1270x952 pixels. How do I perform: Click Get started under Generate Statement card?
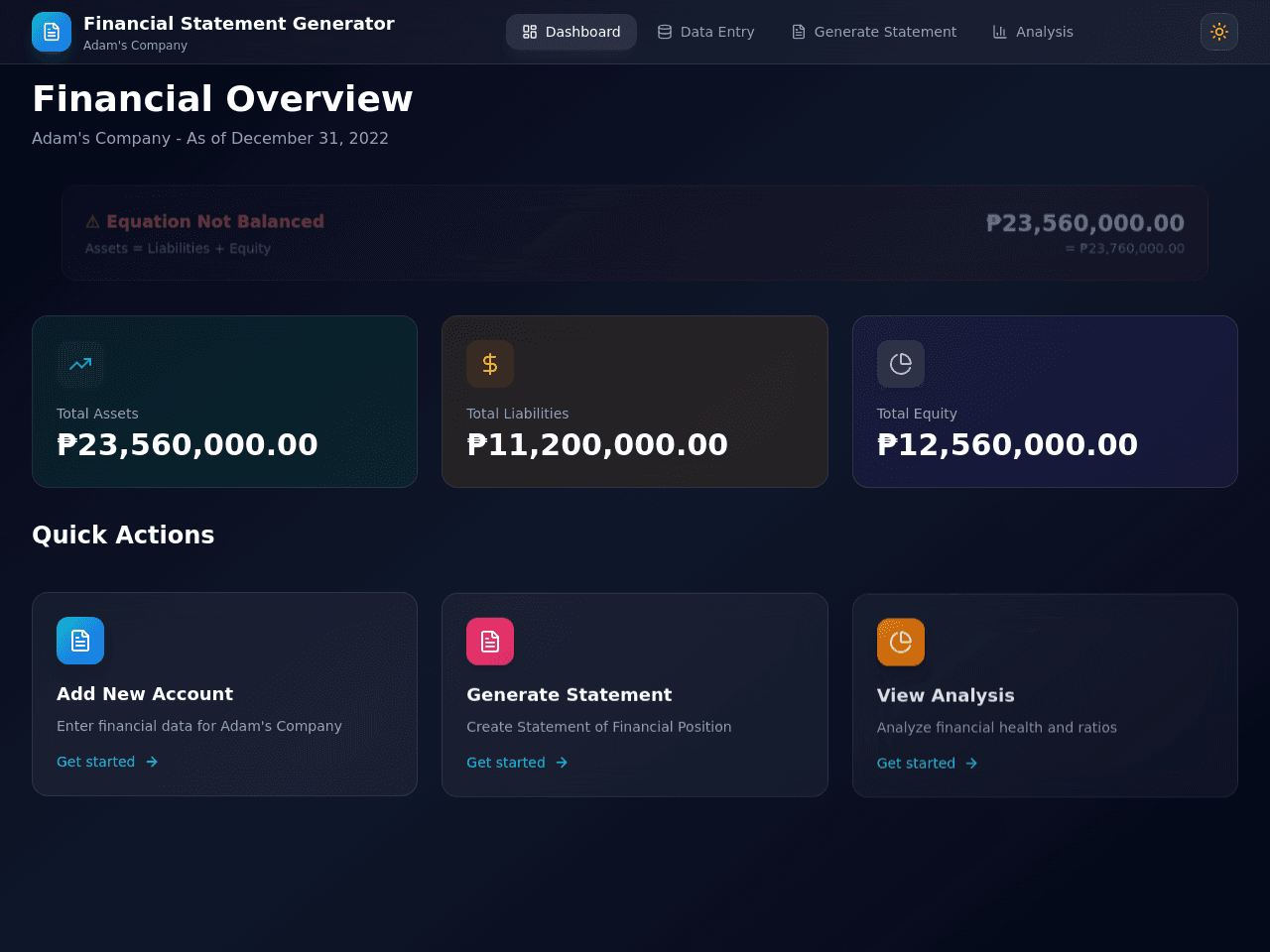517,763
